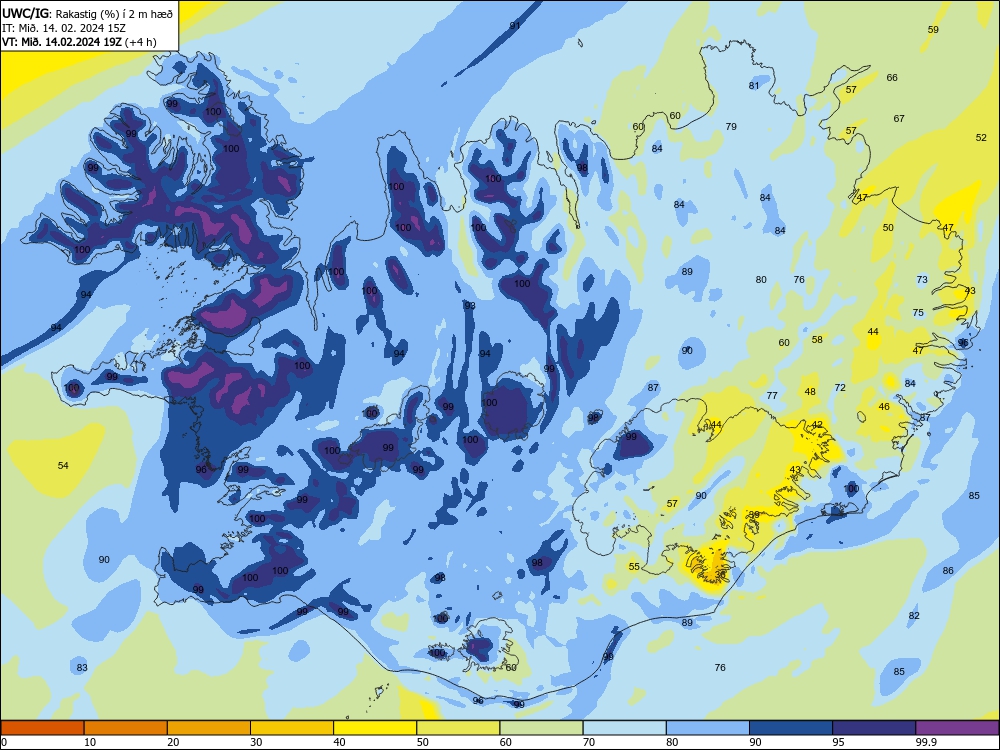The height and width of the screenshot is (750, 1000).
Task: Click the dark orange 0–10 legend swatch
Action: click(42, 728)
